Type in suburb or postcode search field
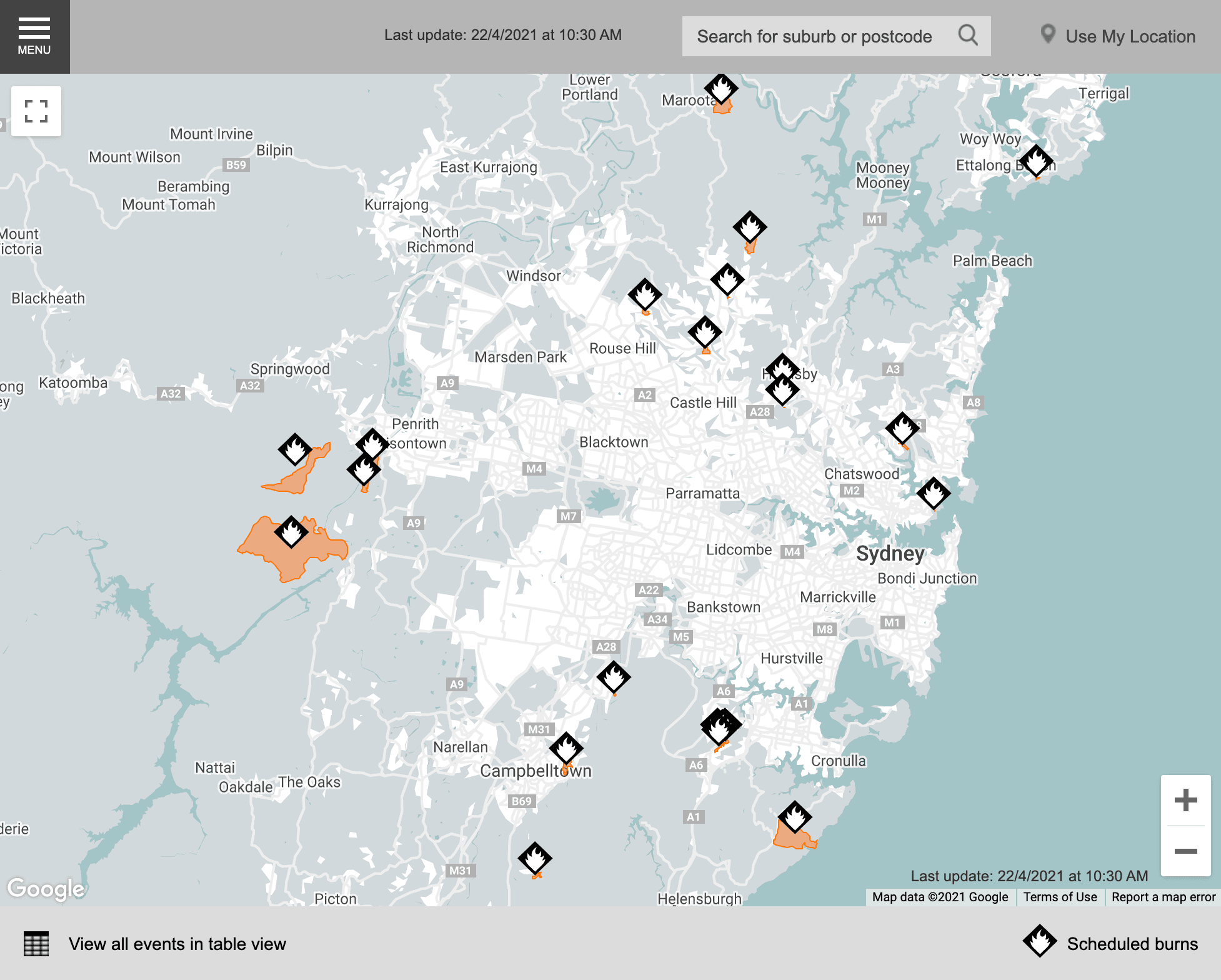The image size is (1221, 980). (814, 36)
